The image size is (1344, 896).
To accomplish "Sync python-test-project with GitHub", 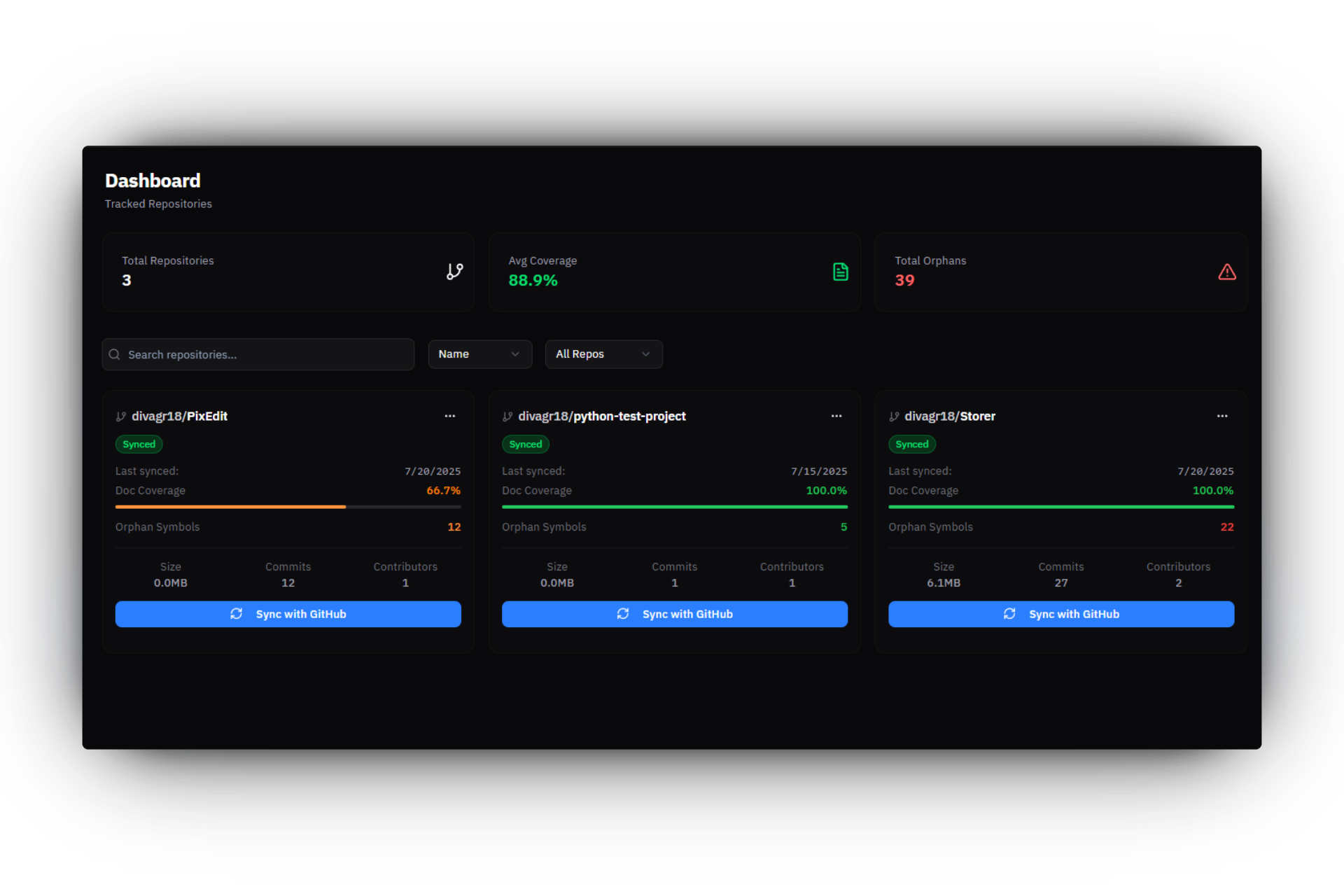I will 674,614.
